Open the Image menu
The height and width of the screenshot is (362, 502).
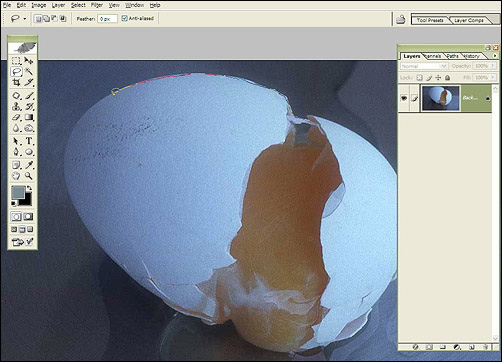coord(39,5)
